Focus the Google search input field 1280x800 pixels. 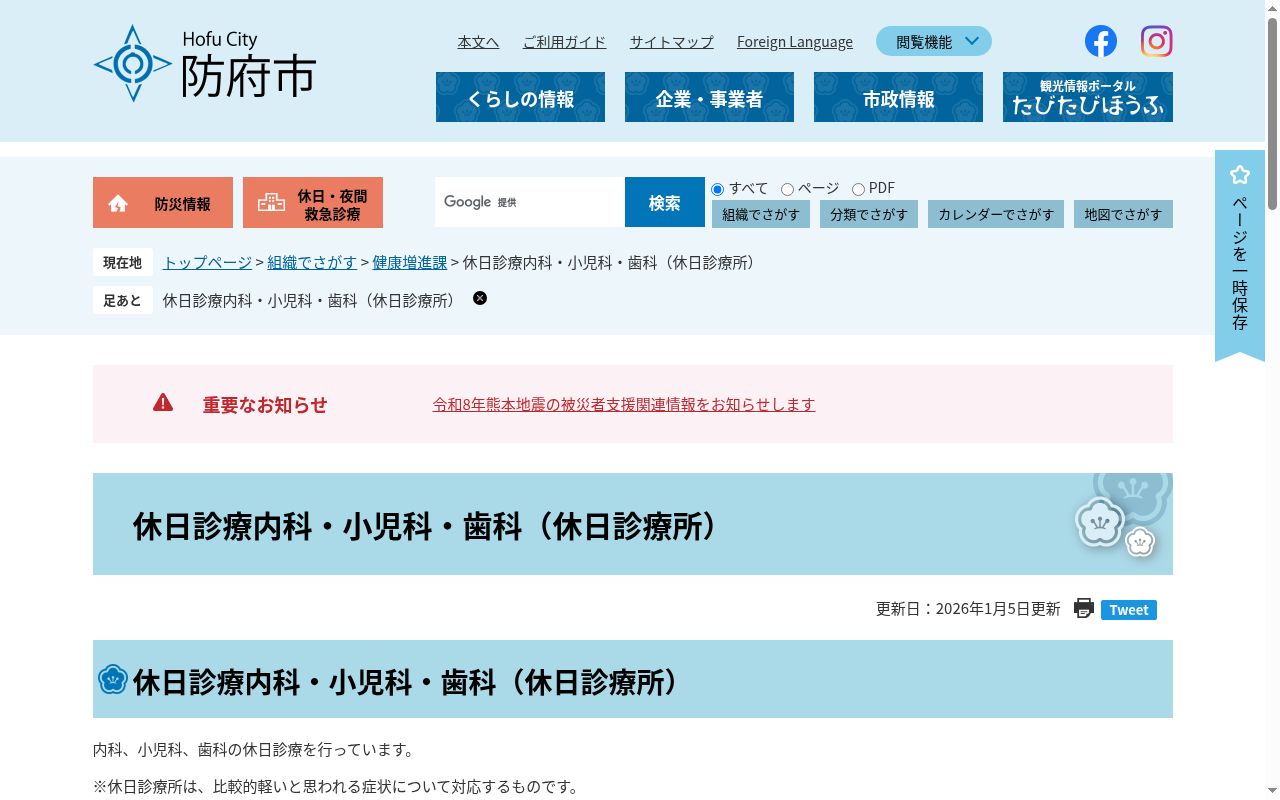(530, 202)
